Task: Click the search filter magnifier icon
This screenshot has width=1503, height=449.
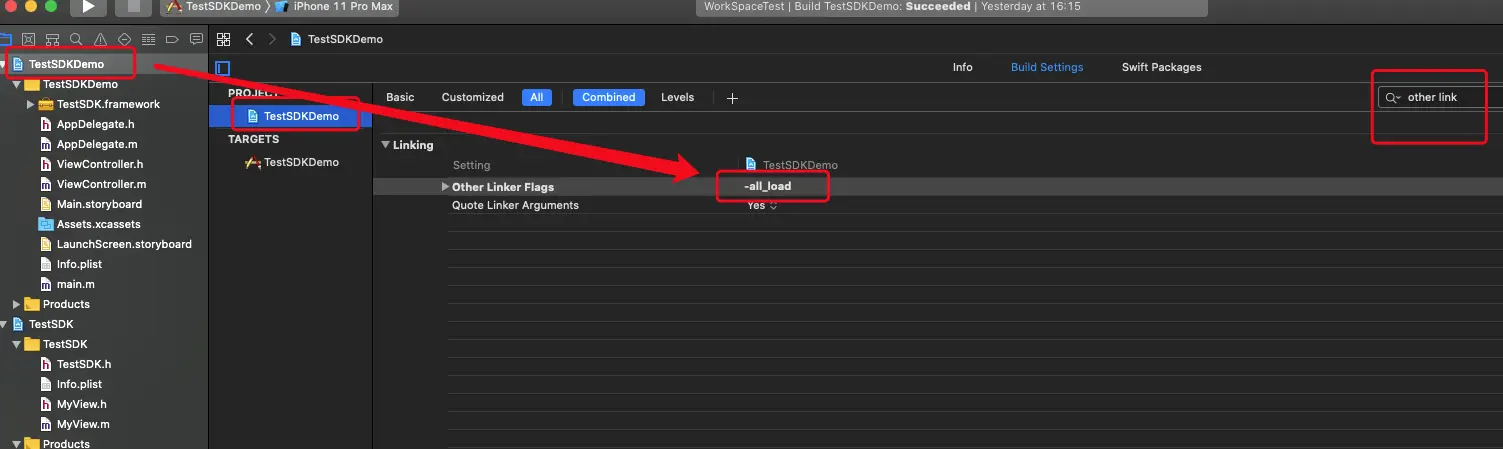Action: pyautogui.click(x=1393, y=97)
